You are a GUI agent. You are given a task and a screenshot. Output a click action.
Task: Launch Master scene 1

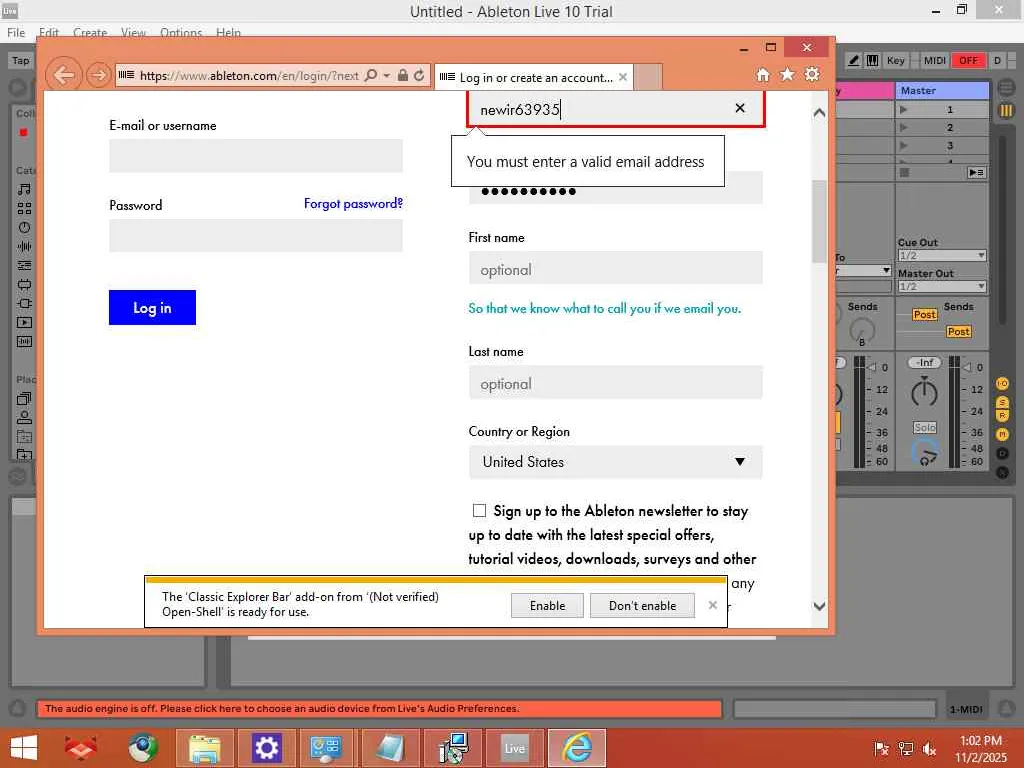(903, 110)
